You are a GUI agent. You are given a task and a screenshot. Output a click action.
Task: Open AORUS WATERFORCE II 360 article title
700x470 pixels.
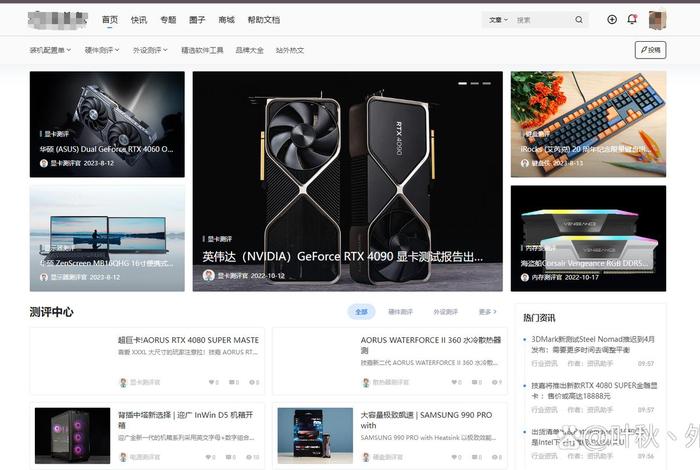[x=431, y=345]
